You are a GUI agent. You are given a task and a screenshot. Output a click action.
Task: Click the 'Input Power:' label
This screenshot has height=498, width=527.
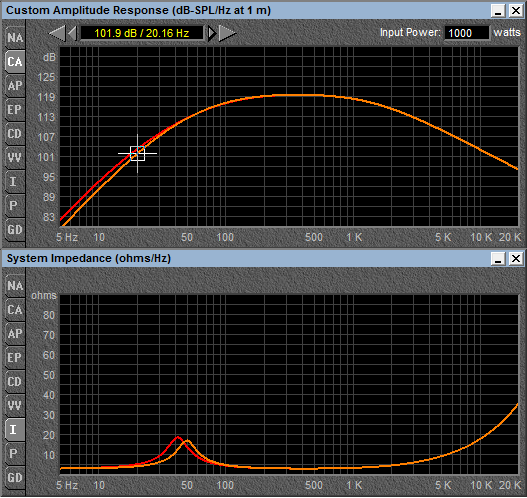coord(410,33)
